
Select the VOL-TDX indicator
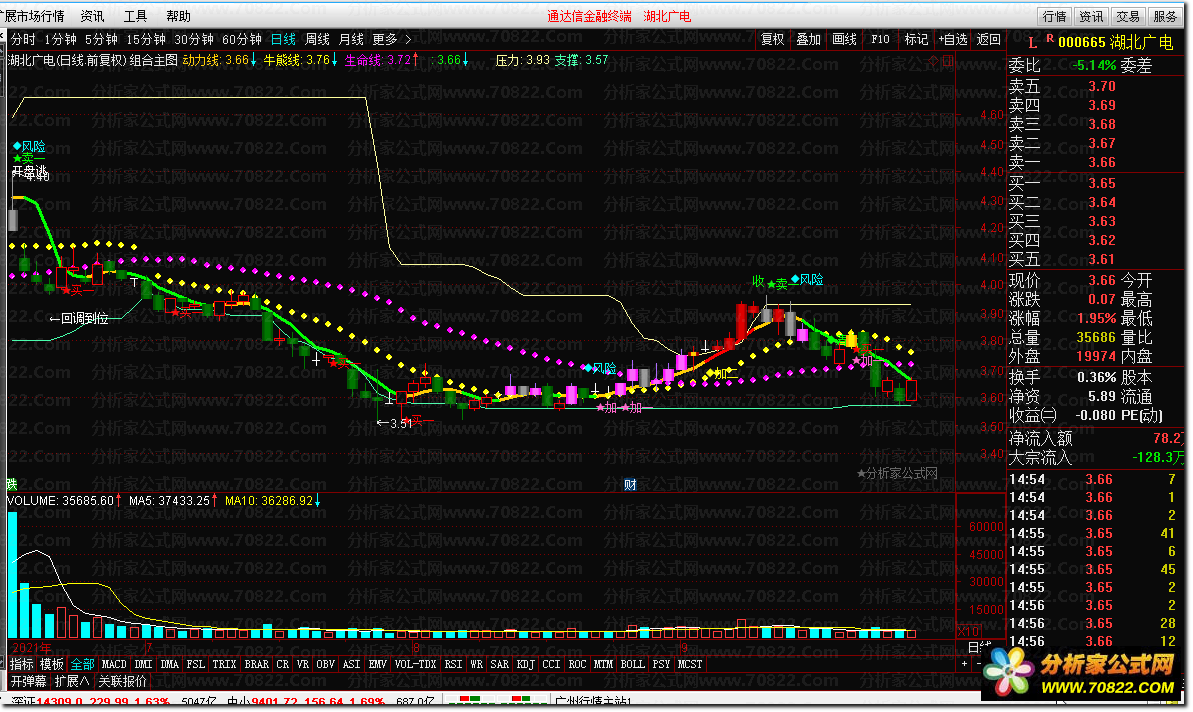click(x=416, y=664)
